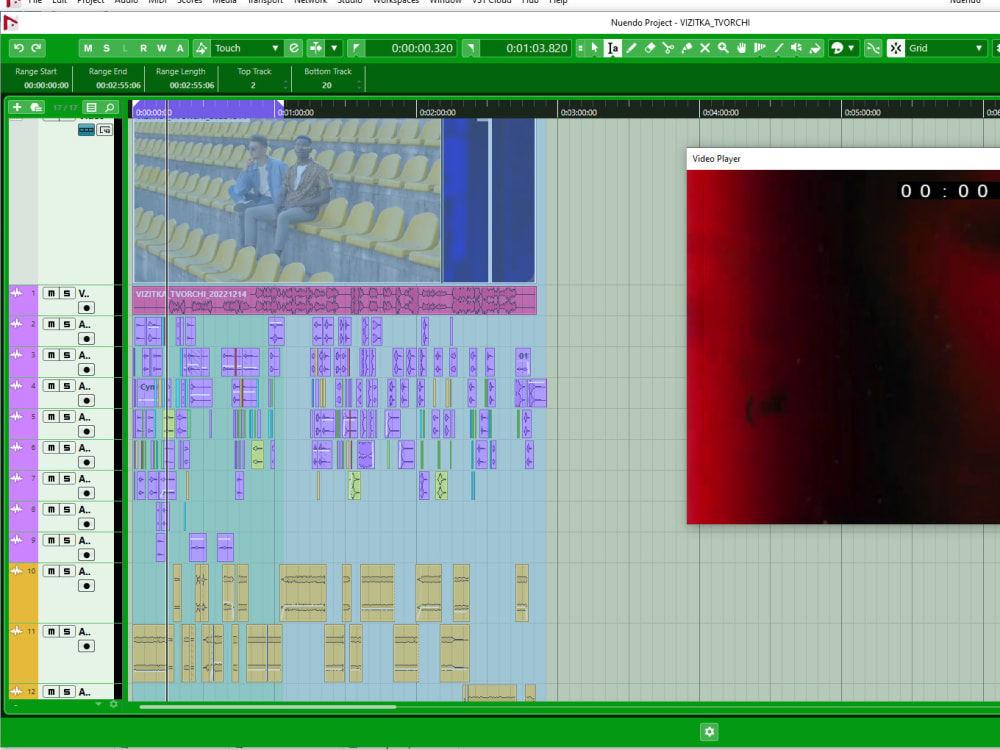Record-enable track 11
Screen dimensions: 1000x750
pos(86,646)
